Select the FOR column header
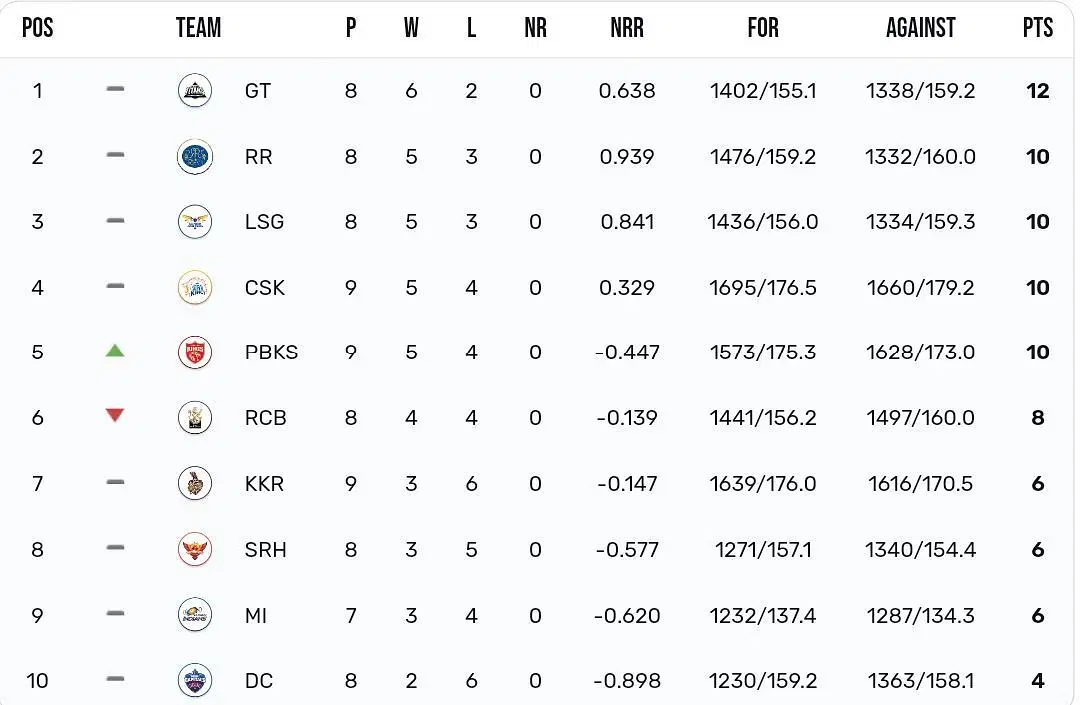The image size is (1080, 705). click(x=763, y=28)
